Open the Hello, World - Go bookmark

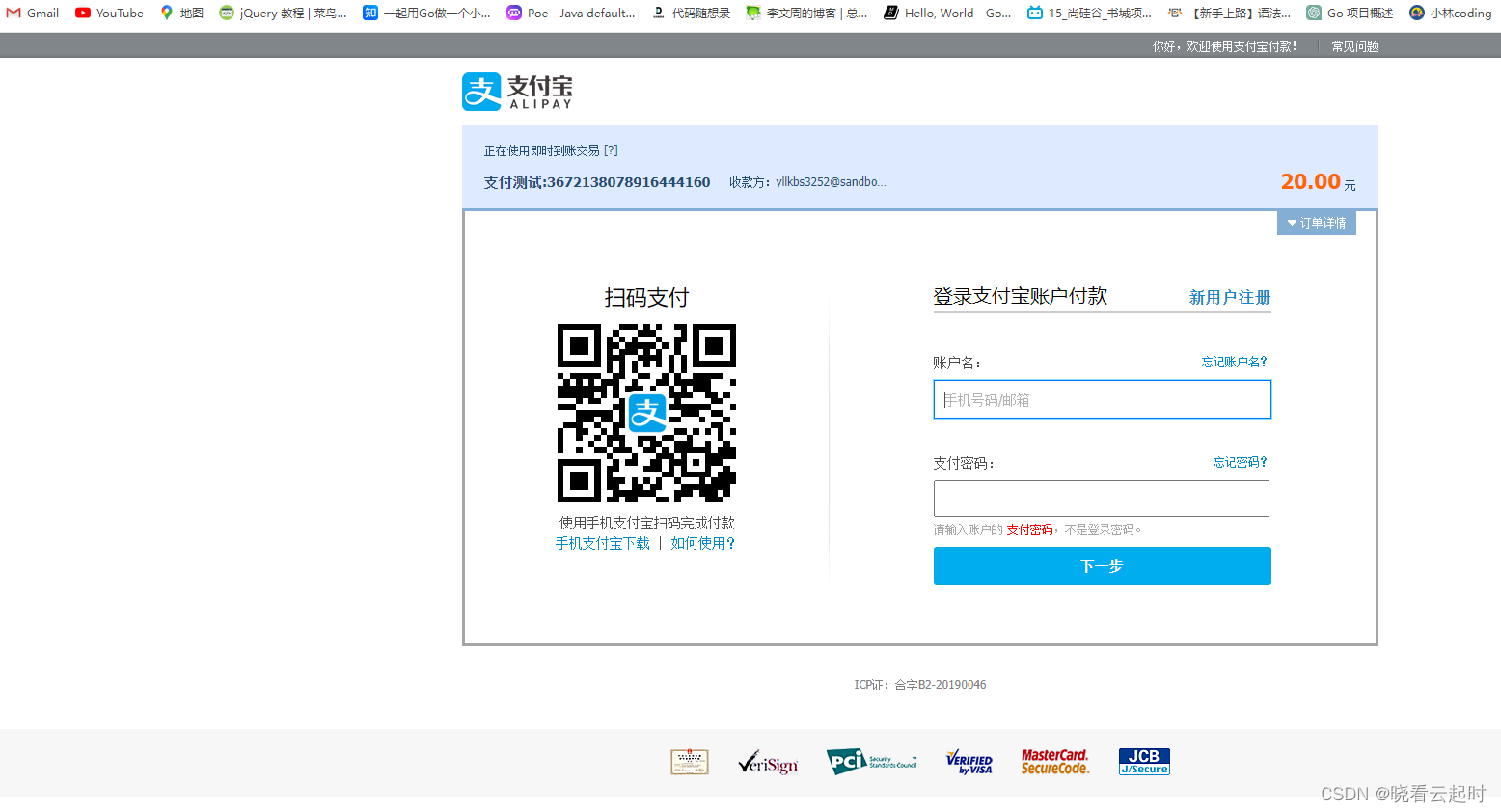(947, 13)
